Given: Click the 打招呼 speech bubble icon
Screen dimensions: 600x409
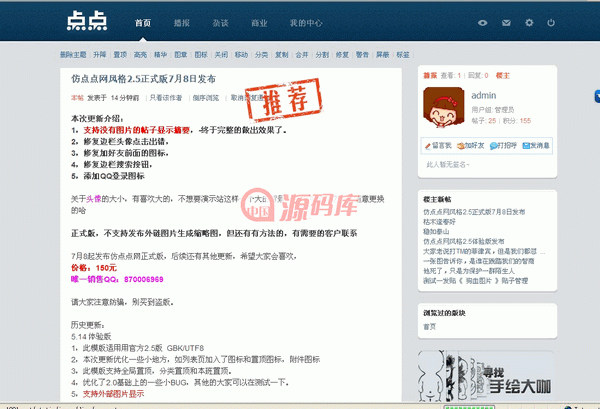Looking at the screenshot, I should (x=493, y=146).
